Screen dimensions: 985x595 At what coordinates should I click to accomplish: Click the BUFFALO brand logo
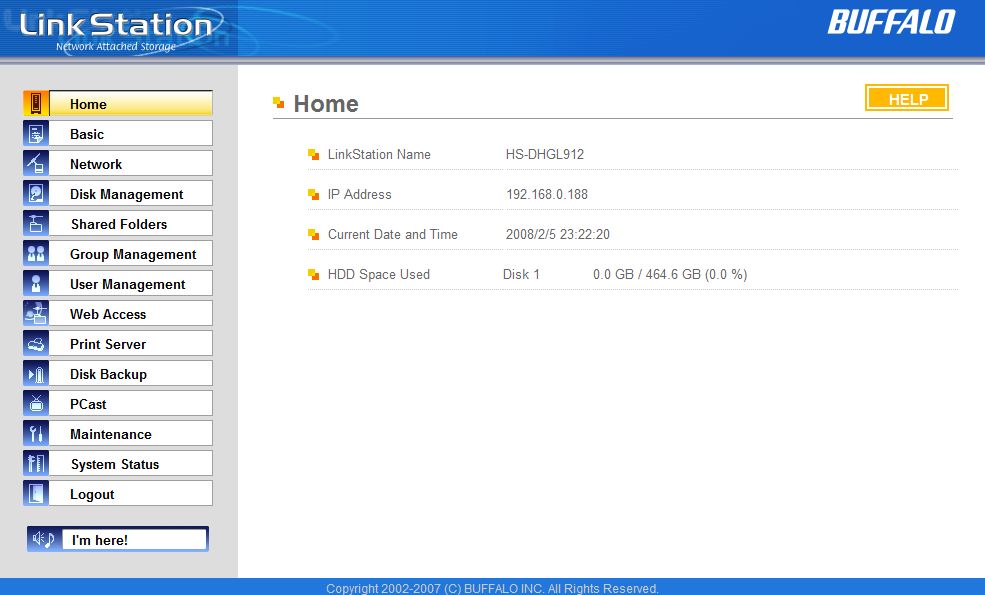[x=891, y=22]
